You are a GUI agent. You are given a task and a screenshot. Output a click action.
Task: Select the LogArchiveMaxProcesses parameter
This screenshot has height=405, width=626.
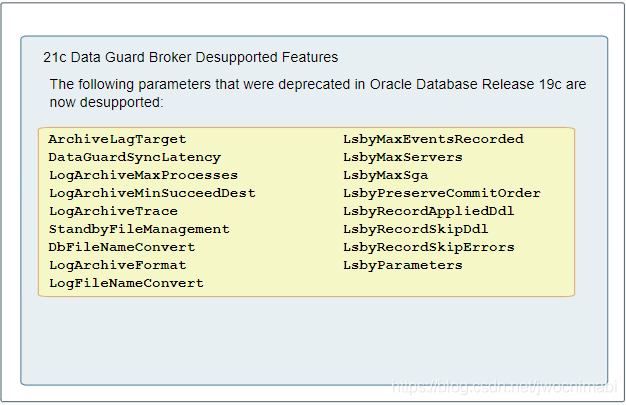[x=143, y=175]
